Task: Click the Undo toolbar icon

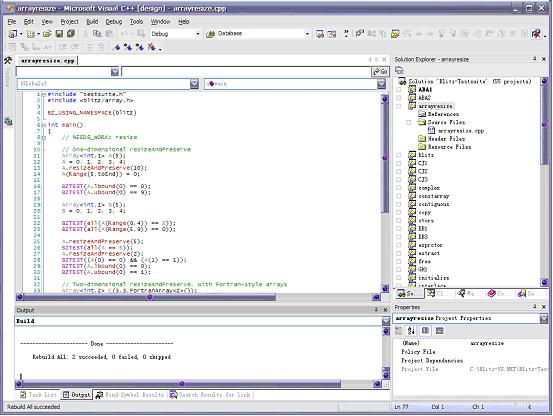Action: tap(123, 34)
